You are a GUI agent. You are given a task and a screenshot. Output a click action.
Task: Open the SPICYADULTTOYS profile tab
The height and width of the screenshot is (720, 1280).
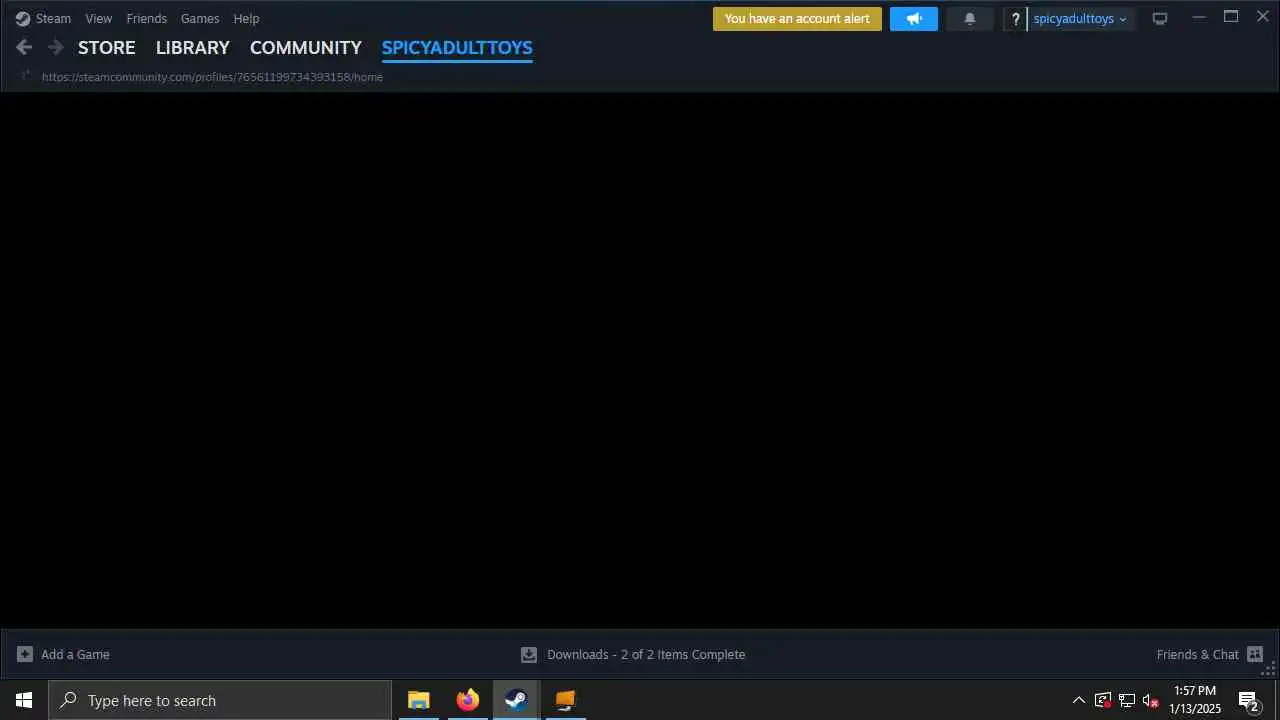coord(457,47)
